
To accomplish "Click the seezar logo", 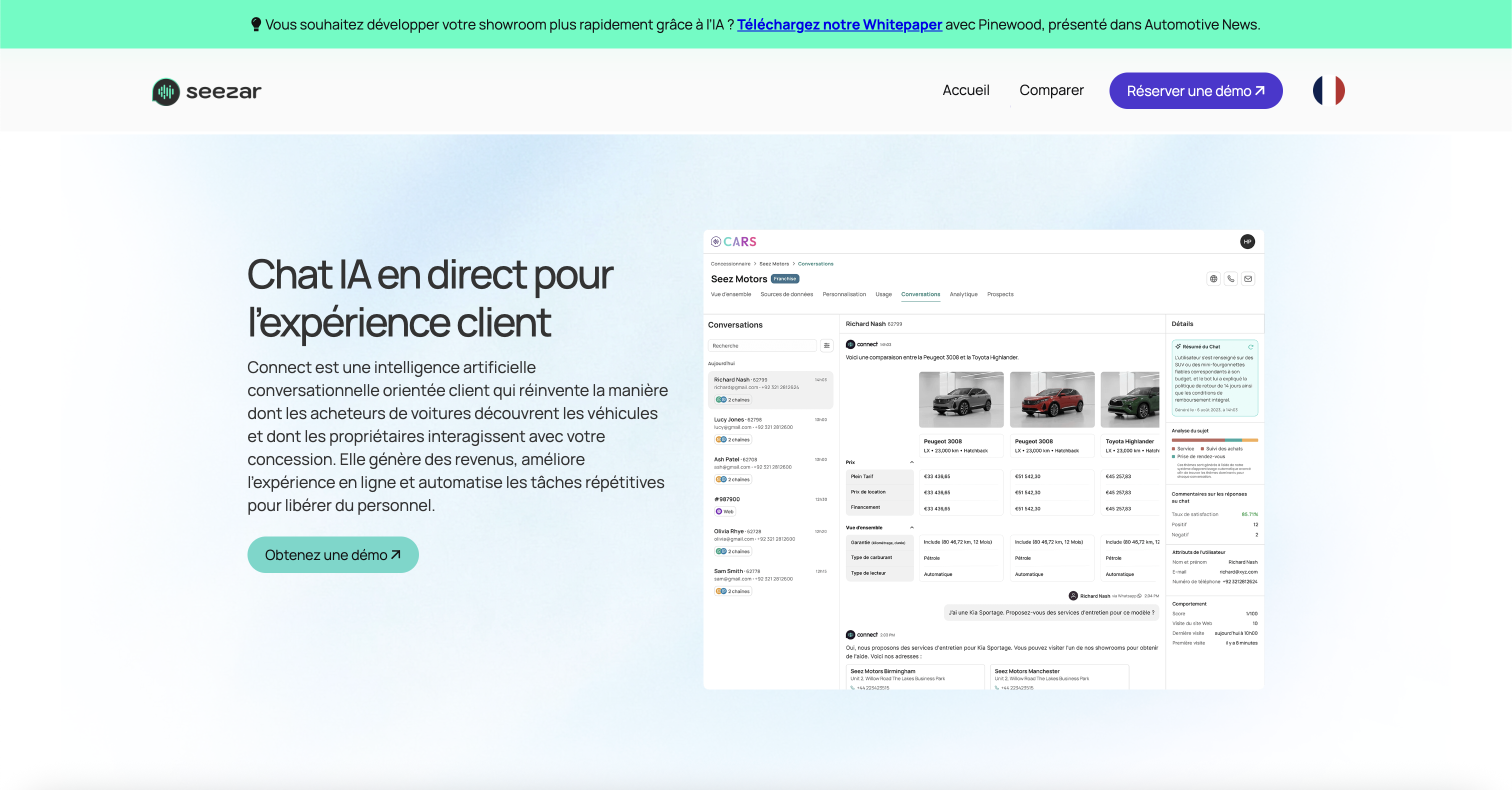I will [206, 91].
